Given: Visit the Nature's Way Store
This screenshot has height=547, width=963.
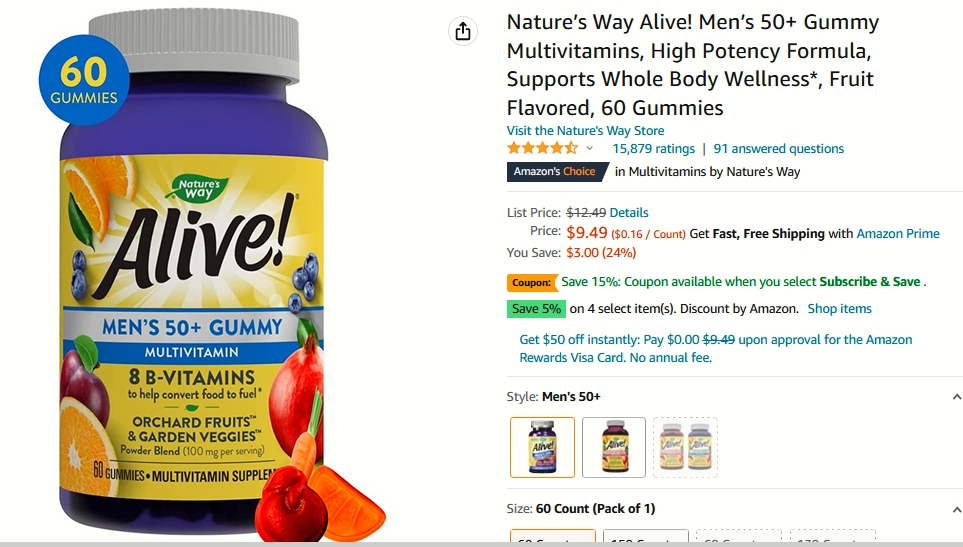Looking at the screenshot, I should (585, 131).
